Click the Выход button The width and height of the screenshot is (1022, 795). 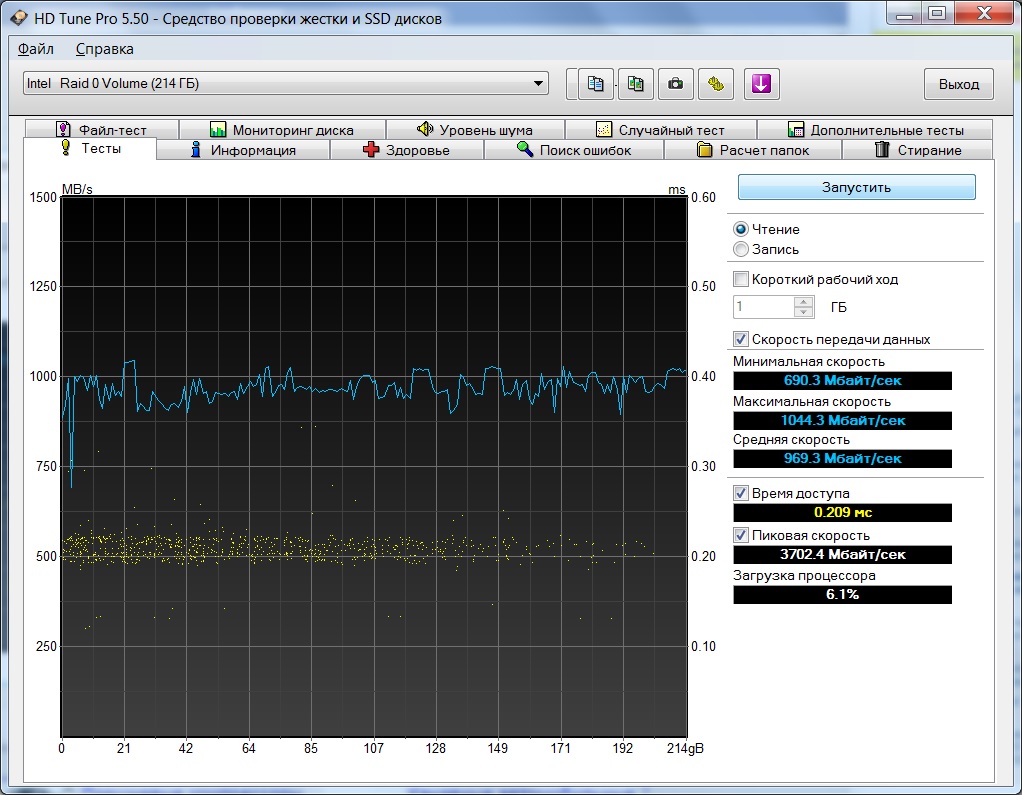tap(959, 84)
